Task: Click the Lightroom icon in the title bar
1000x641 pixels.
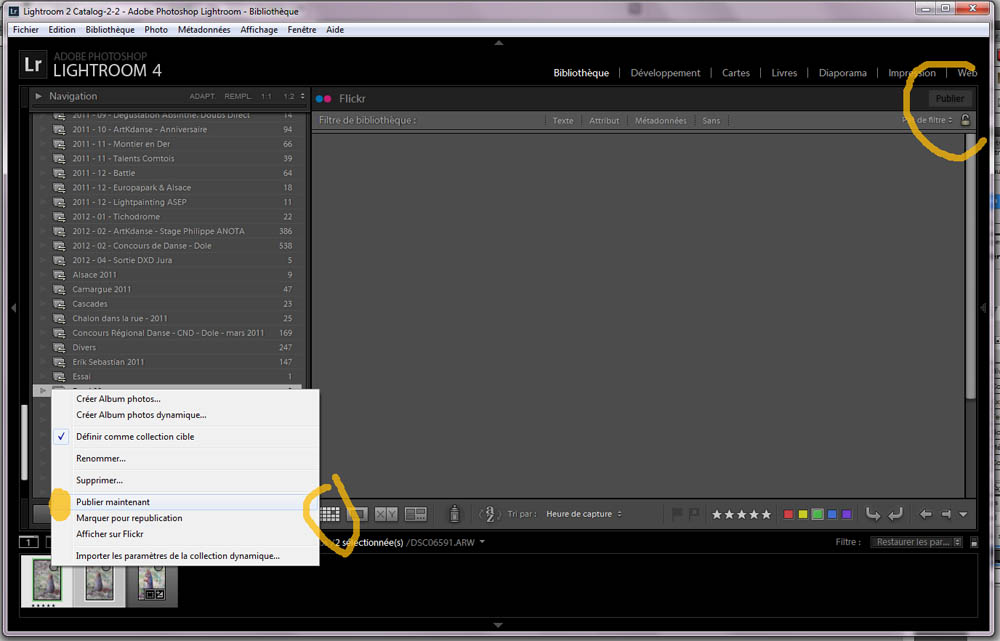Action: click(x=13, y=11)
